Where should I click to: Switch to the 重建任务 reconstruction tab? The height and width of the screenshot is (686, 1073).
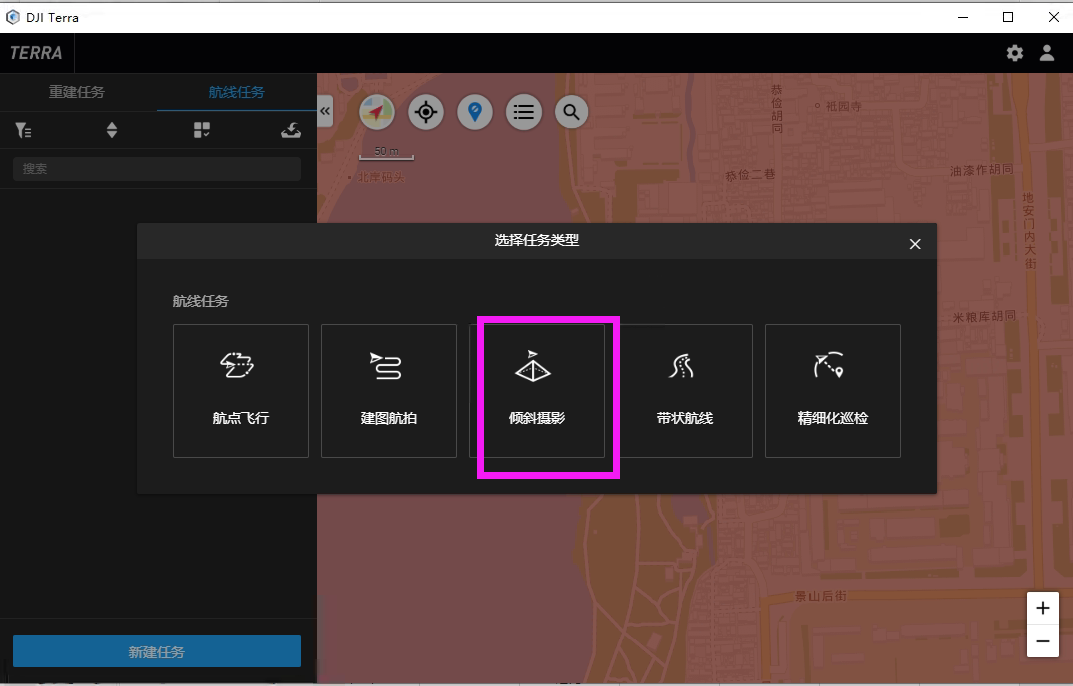coord(77,91)
